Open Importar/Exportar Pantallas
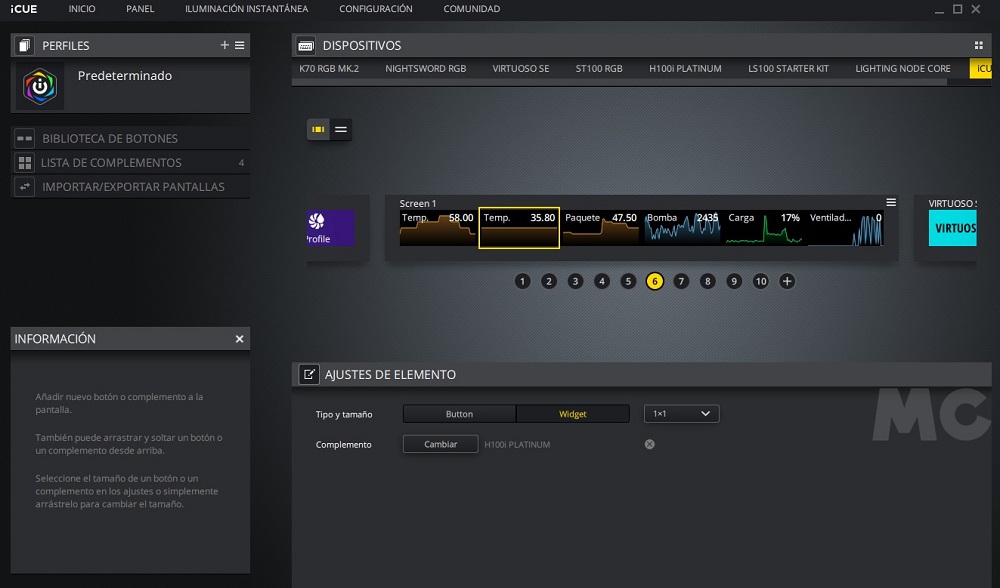Screen dimensions: 1000x588 pyautogui.click(x=133, y=186)
